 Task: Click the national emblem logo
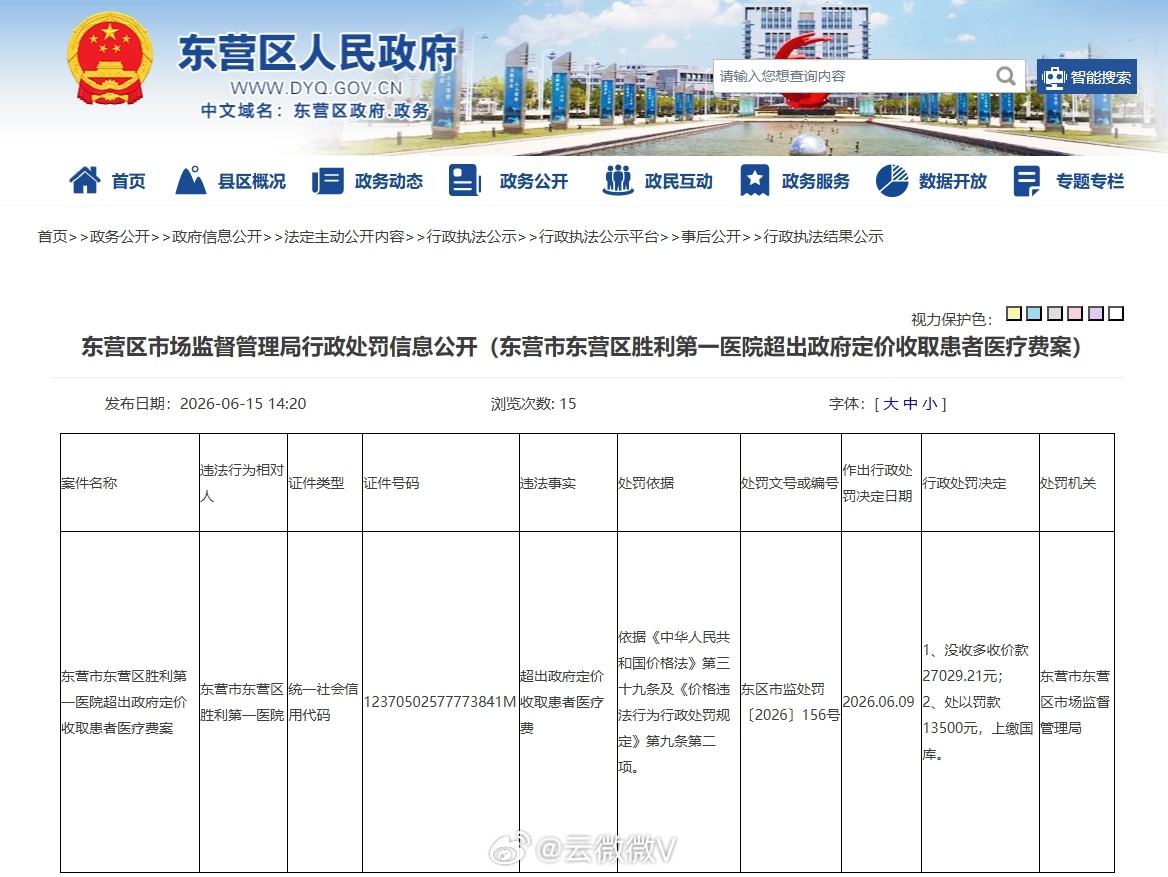click(x=110, y=59)
